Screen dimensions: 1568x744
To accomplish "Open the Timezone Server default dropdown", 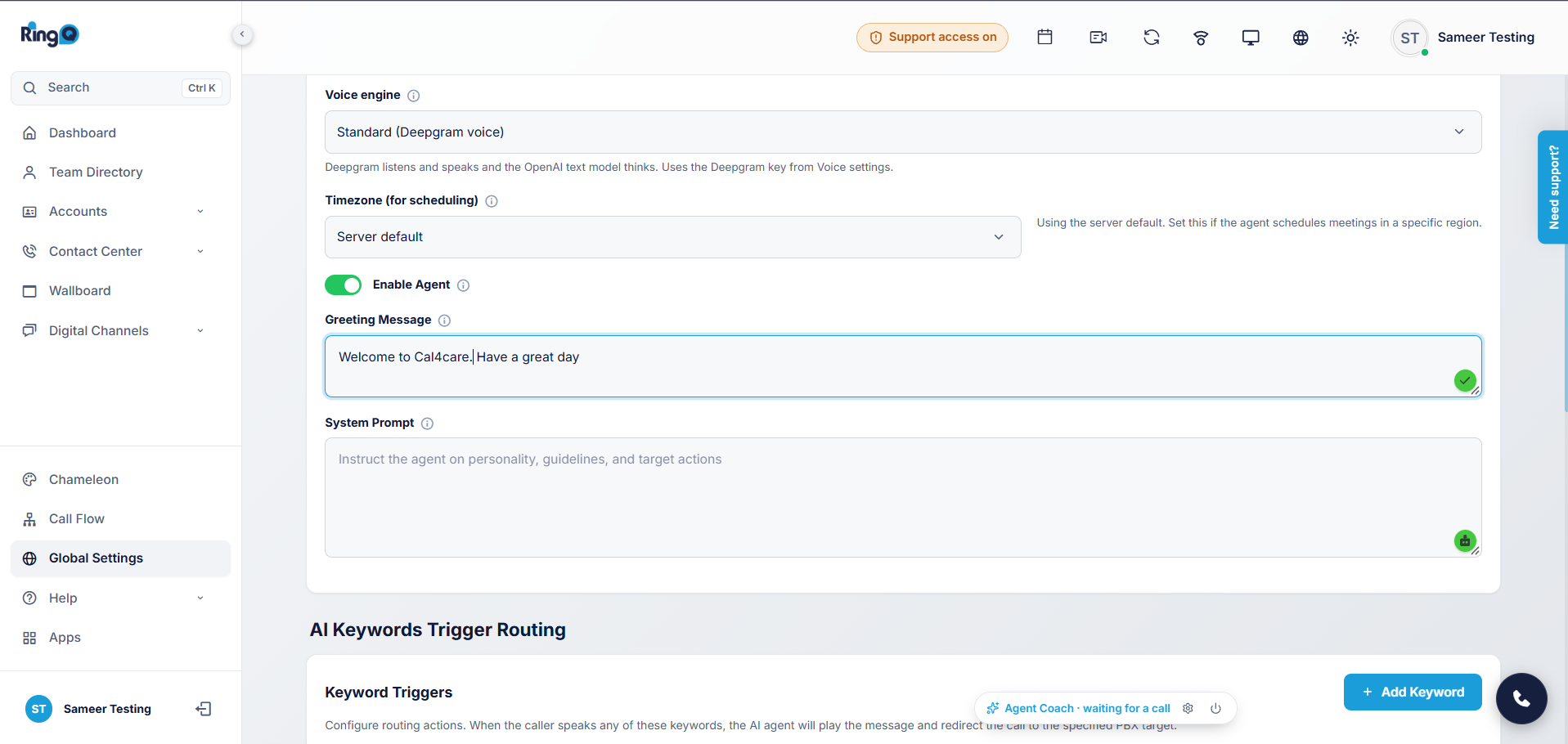I will point(672,237).
